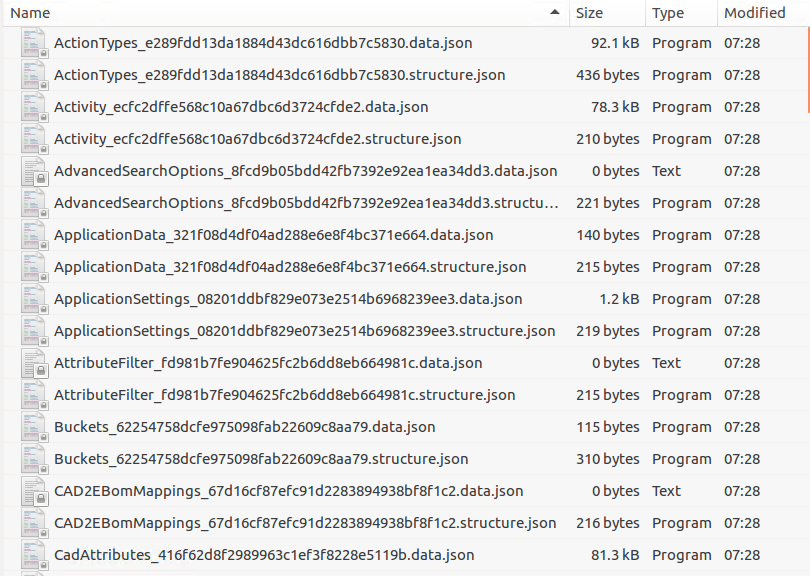Click locked icon of CAD2EBomMappings data.json
This screenshot has width=810, height=576.
click(33, 491)
